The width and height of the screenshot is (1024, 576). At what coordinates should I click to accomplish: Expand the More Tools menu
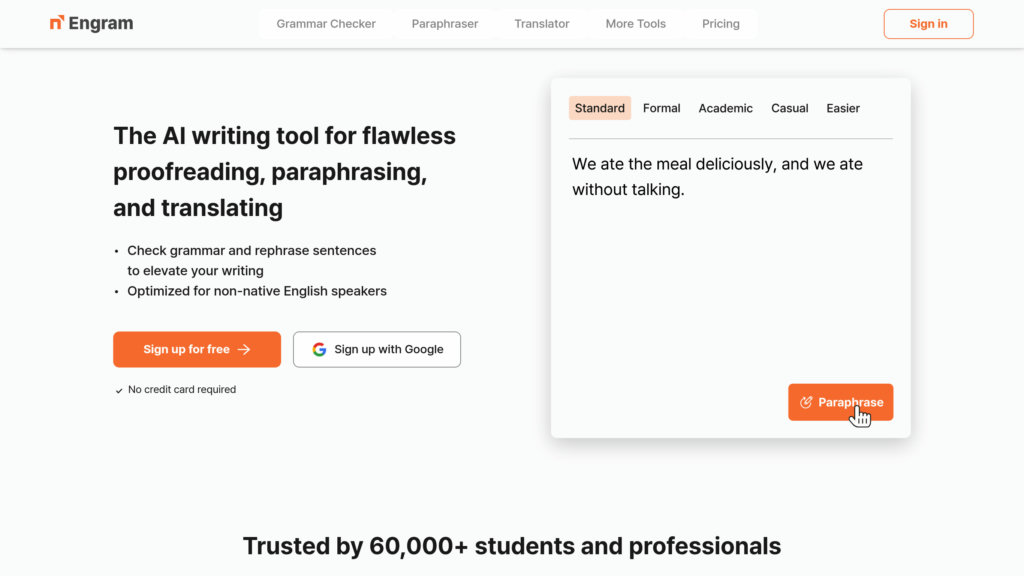click(635, 24)
